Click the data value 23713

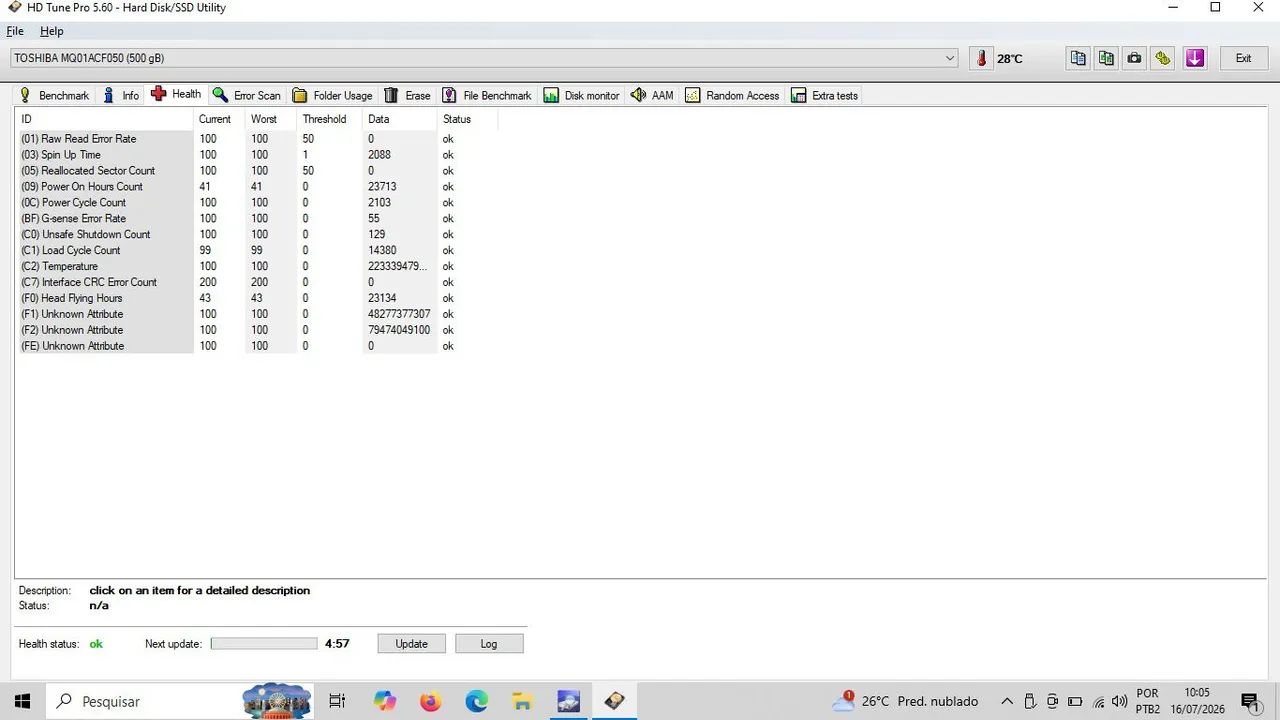[382, 187]
